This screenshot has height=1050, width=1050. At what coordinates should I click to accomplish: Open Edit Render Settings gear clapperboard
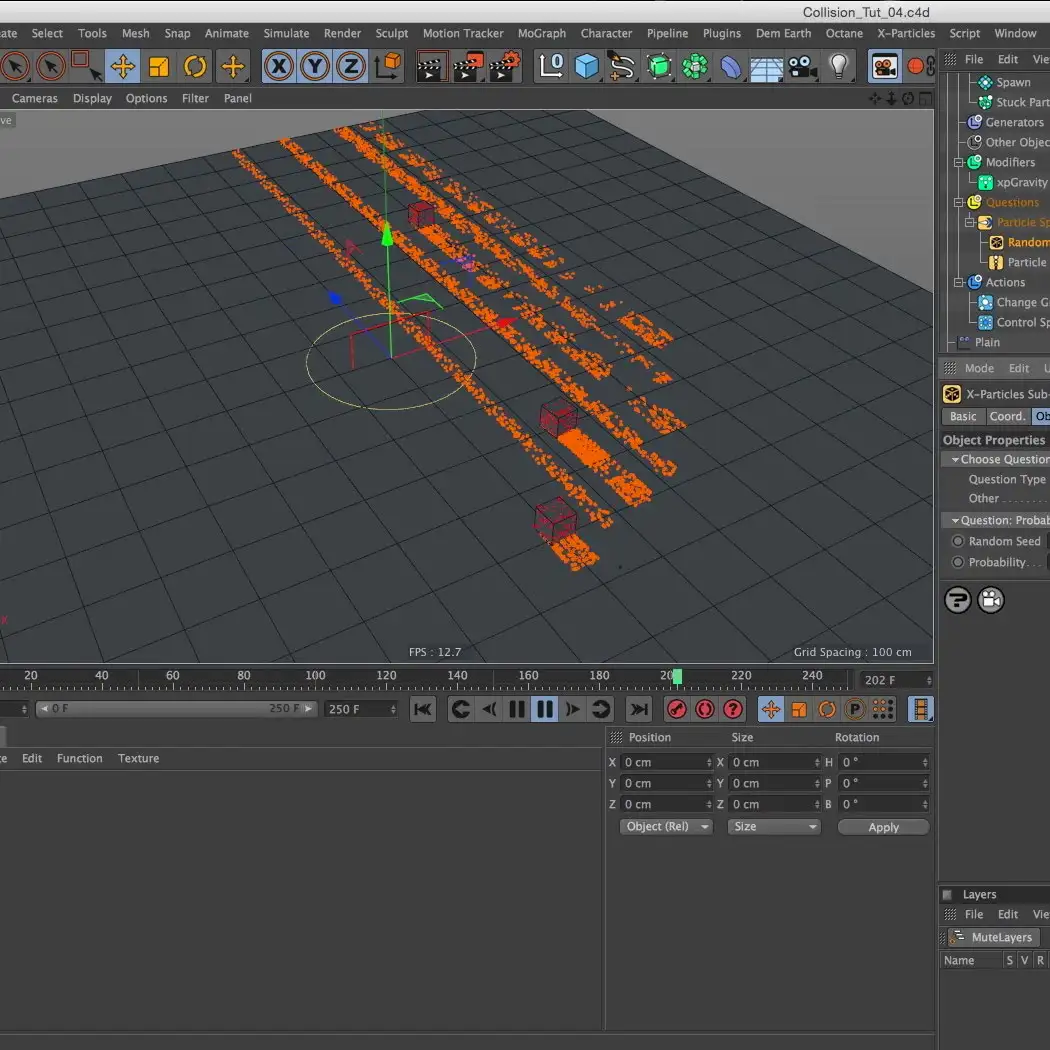[x=505, y=66]
